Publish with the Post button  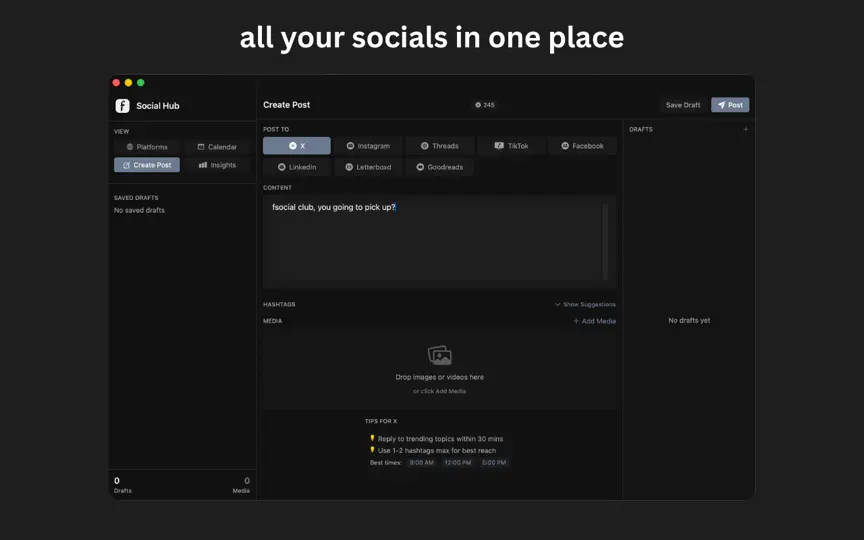point(730,105)
